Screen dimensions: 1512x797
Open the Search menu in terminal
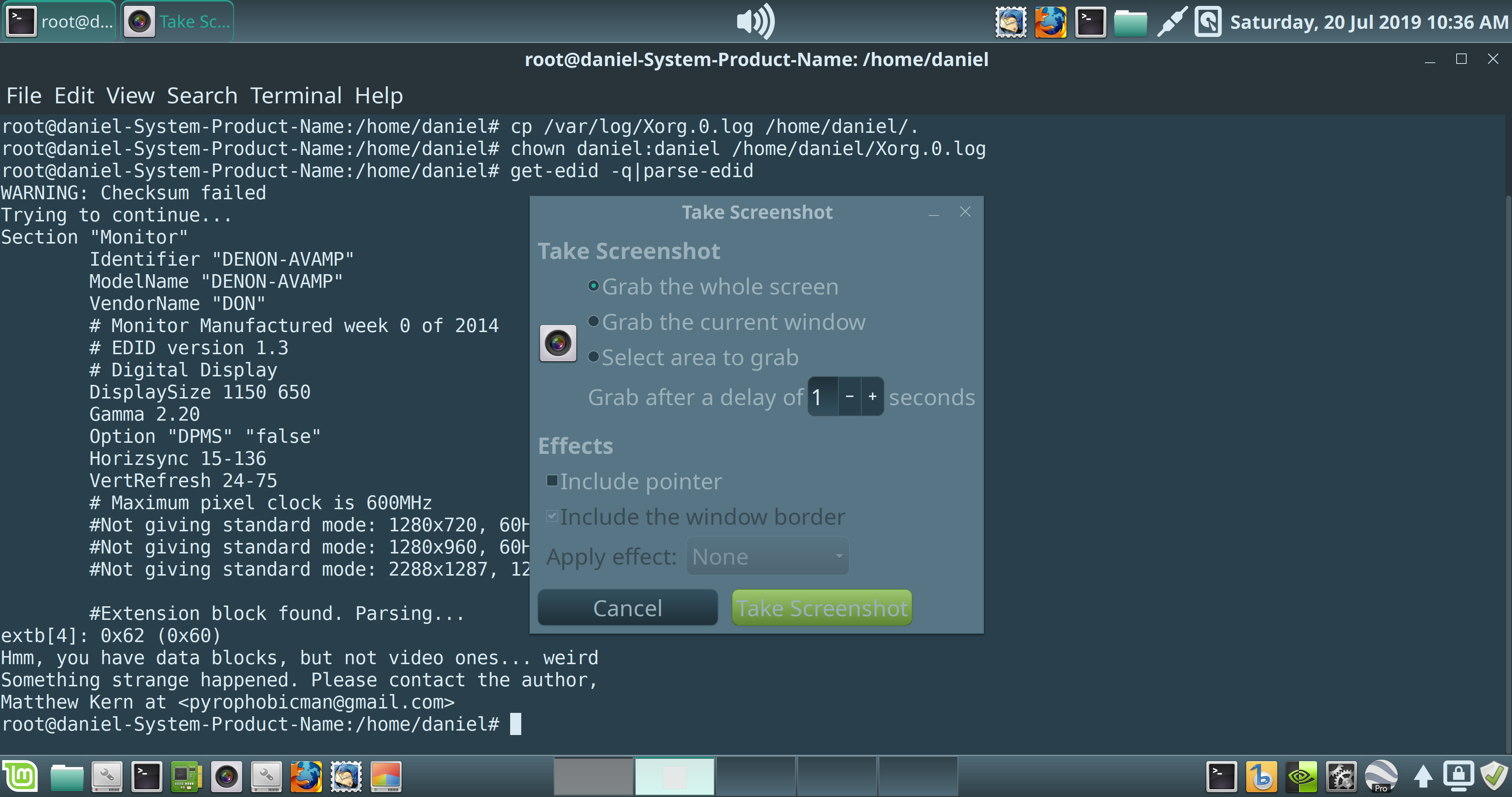202,96
